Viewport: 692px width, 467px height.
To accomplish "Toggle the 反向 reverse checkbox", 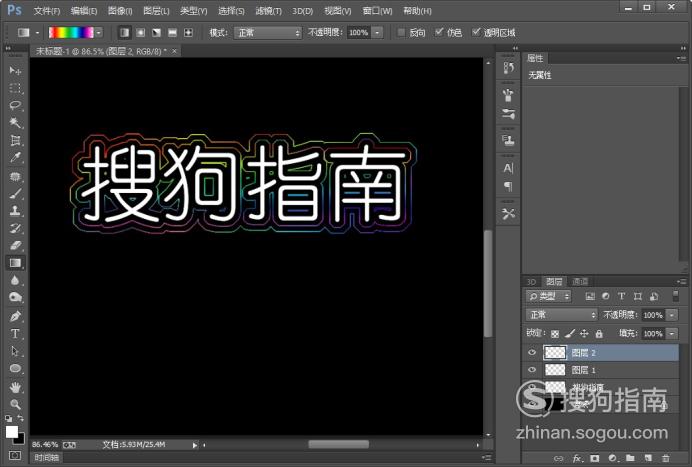I will click(x=401, y=32).
